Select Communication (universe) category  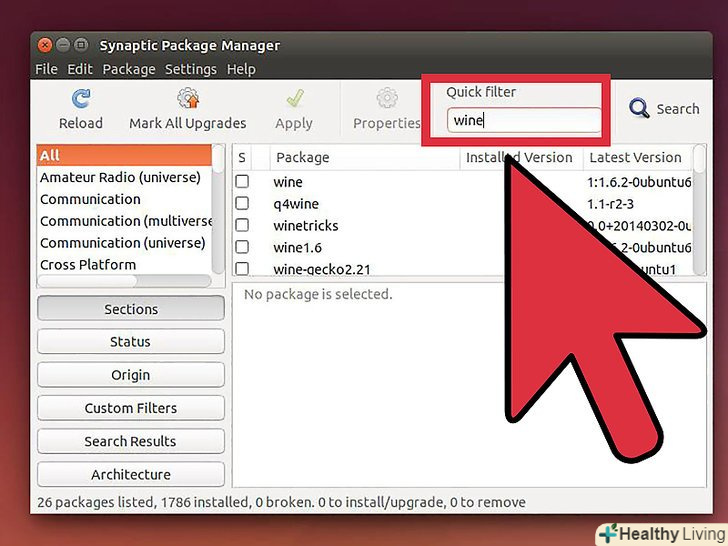tap(124, 243)
